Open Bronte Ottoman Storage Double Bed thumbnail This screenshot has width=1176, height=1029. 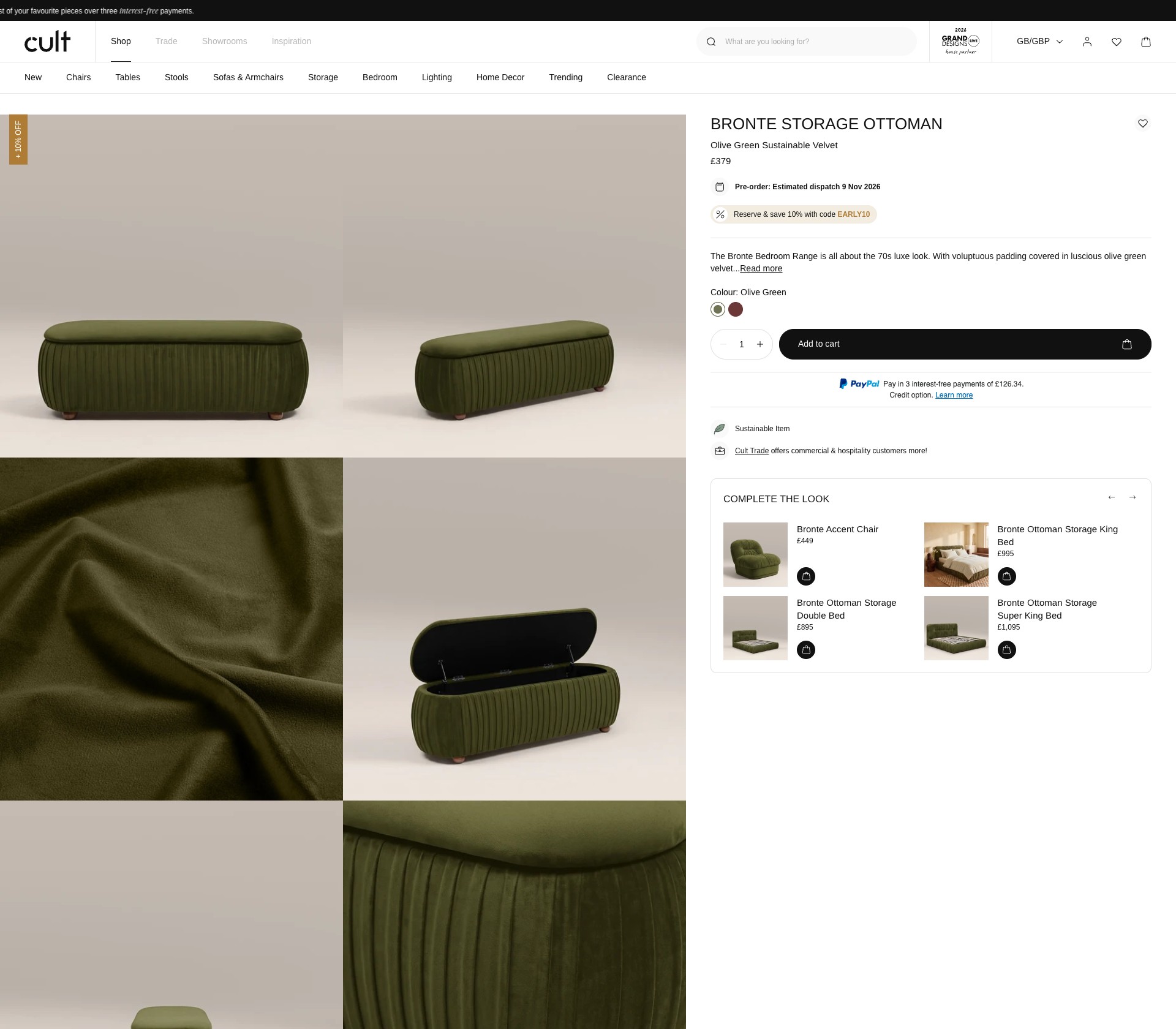pos(755,628)
